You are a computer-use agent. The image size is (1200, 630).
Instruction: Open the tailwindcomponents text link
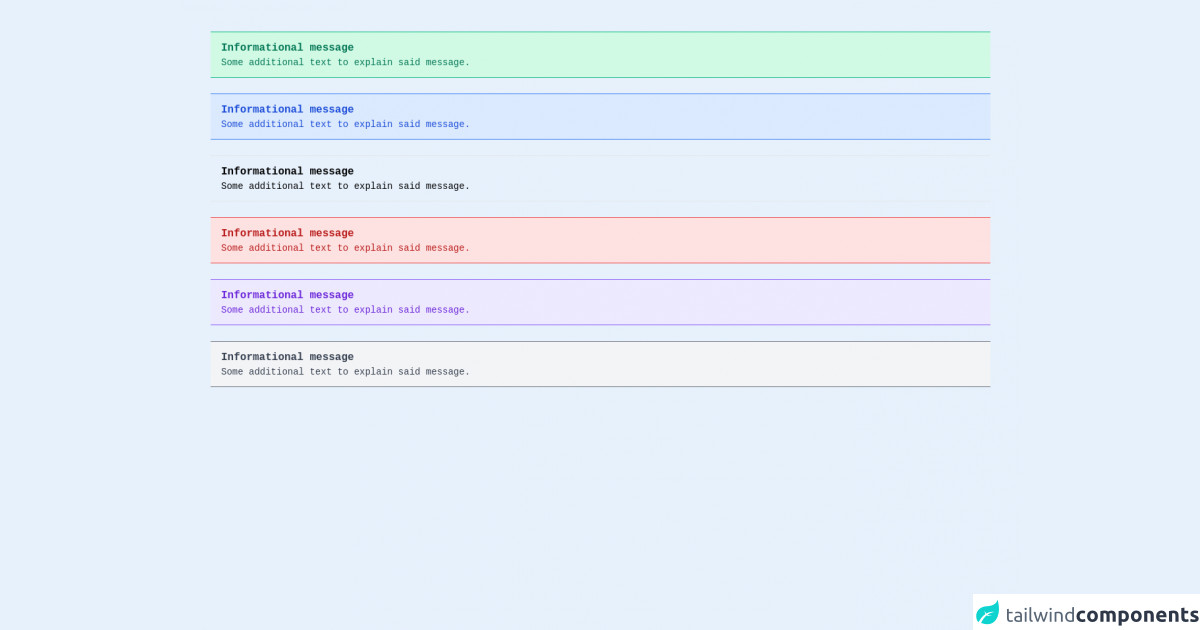pyautogui.click(x=1102, y=614)
